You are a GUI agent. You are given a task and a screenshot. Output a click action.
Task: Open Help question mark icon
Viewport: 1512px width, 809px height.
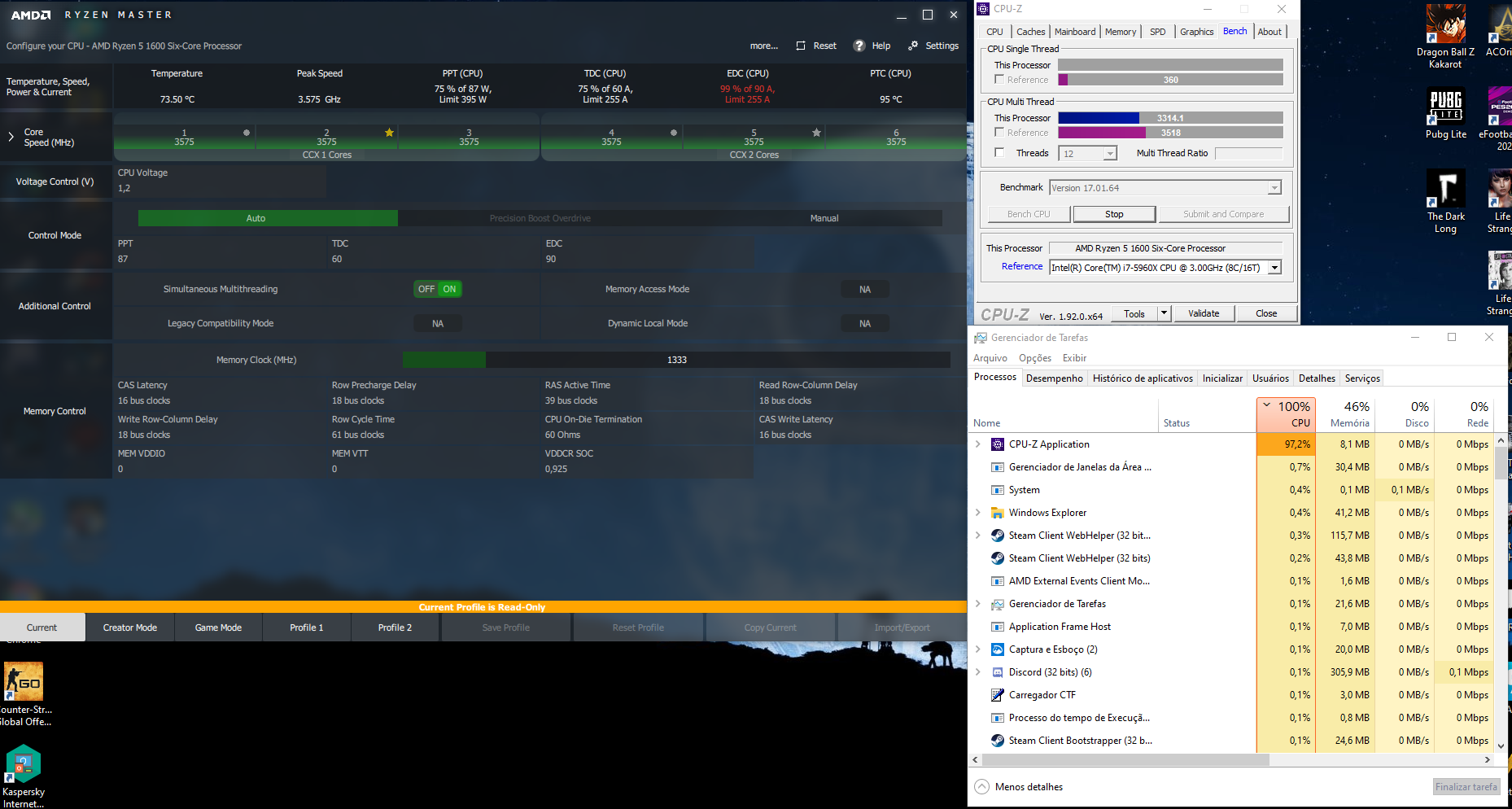pyautogui.click(x=859, y=46)
